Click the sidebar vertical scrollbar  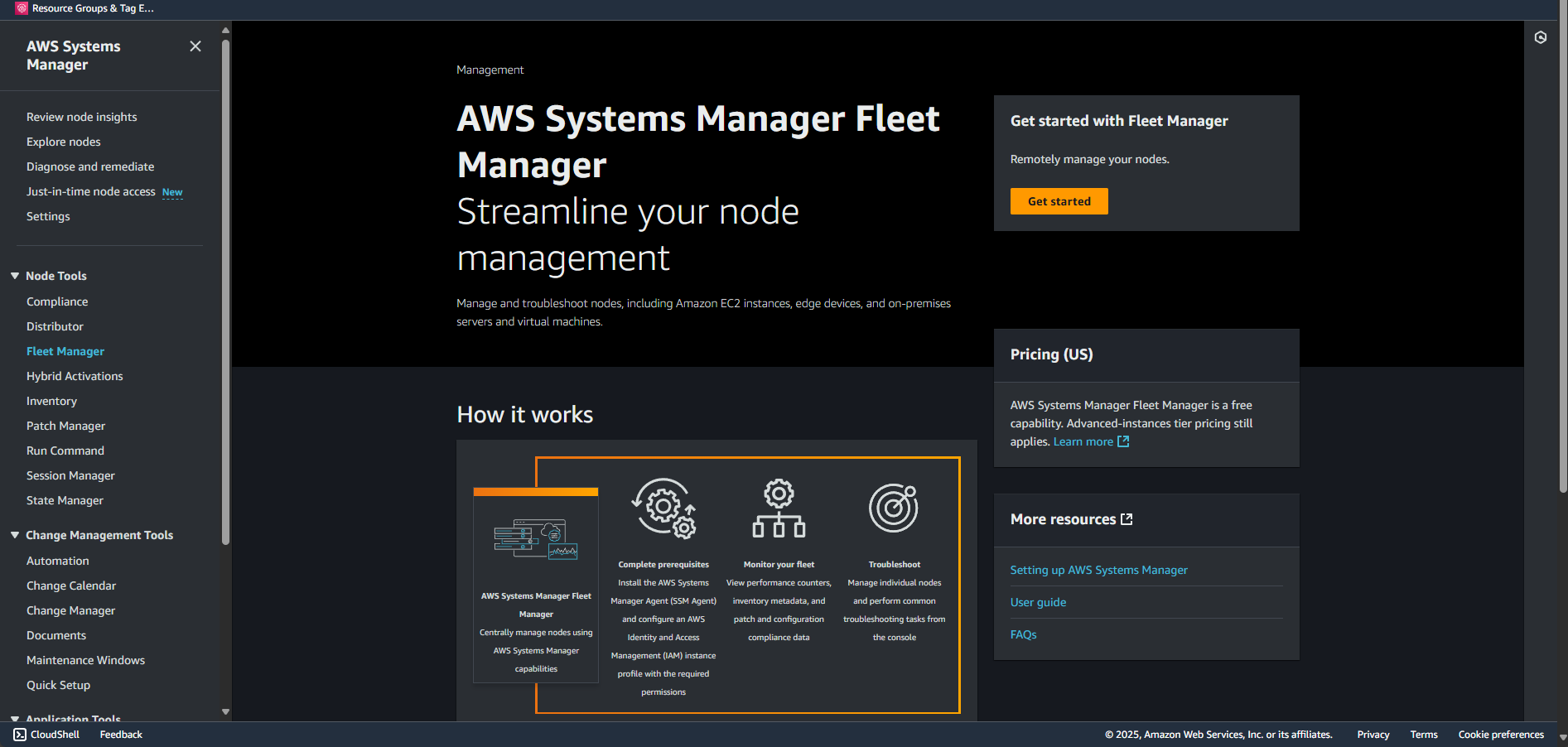coord(225,290)
